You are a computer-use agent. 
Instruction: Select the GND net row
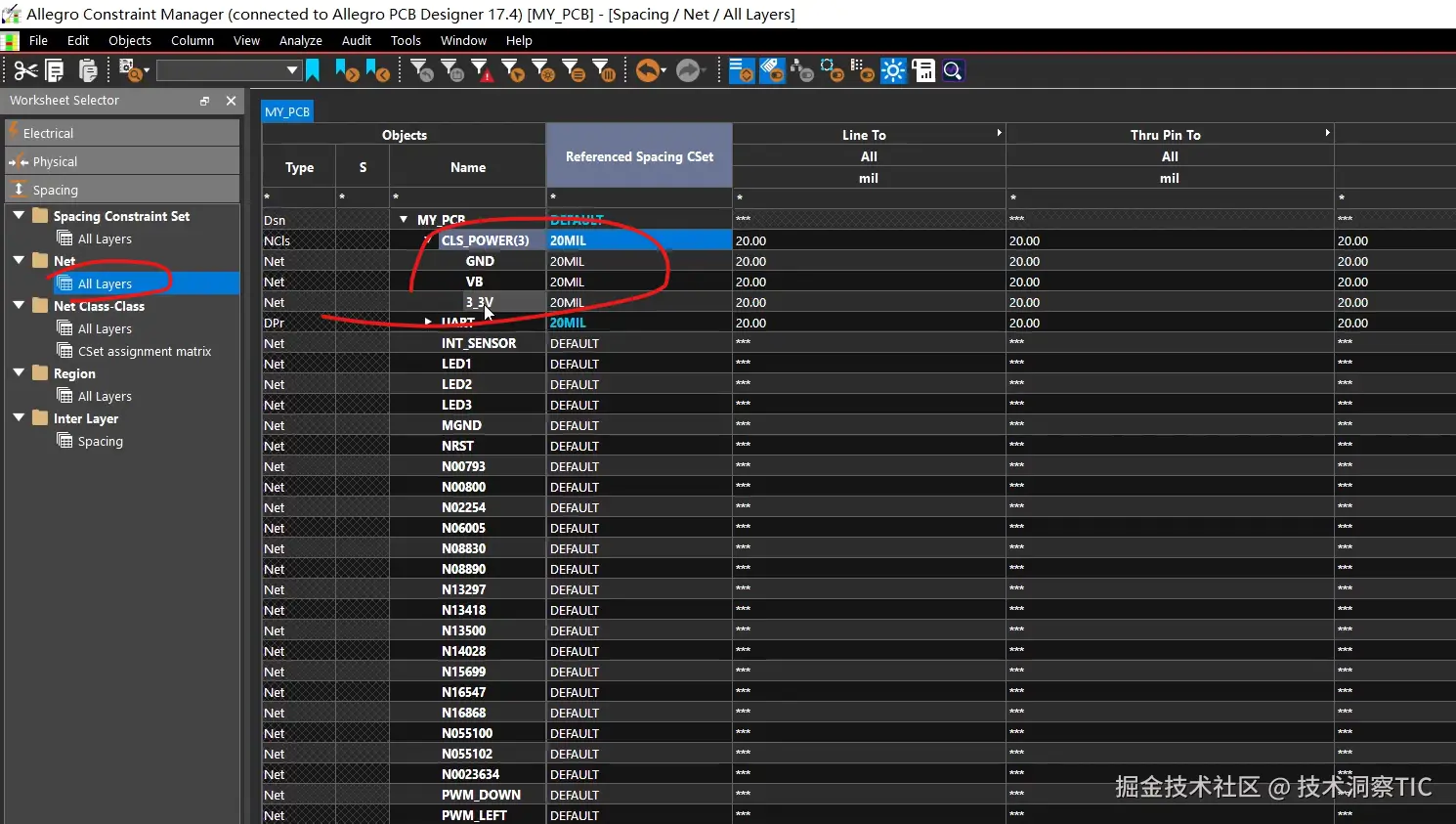pos(480,261)
